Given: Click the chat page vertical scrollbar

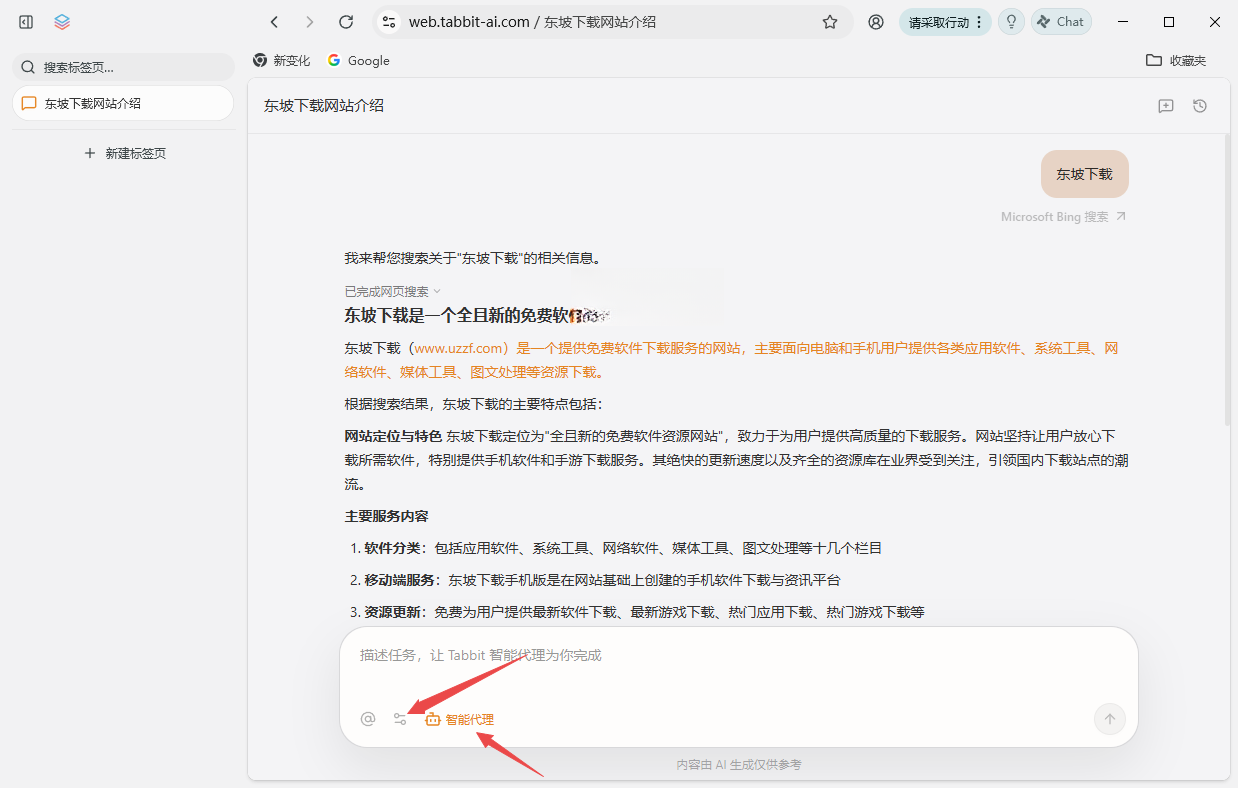Looking at the screenshot, I should click(x=1226, y=280).
